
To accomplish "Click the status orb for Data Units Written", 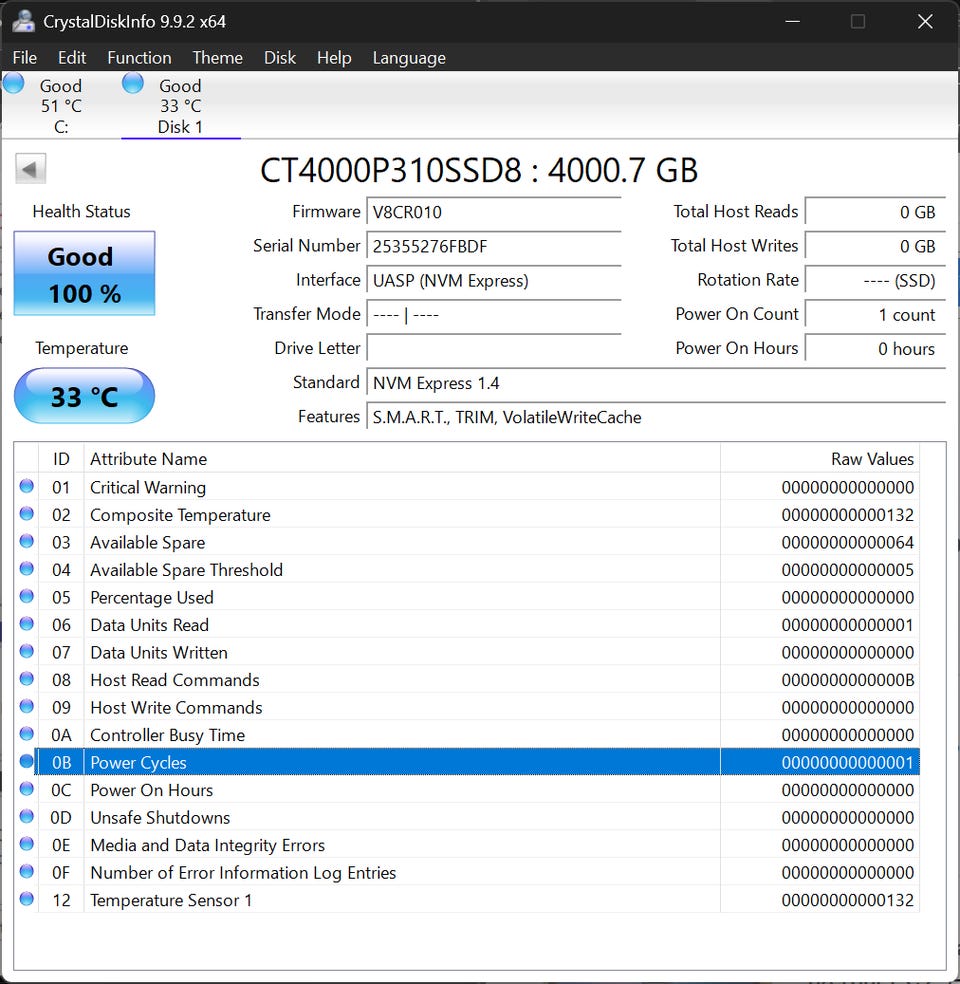I will pos(26,651).
